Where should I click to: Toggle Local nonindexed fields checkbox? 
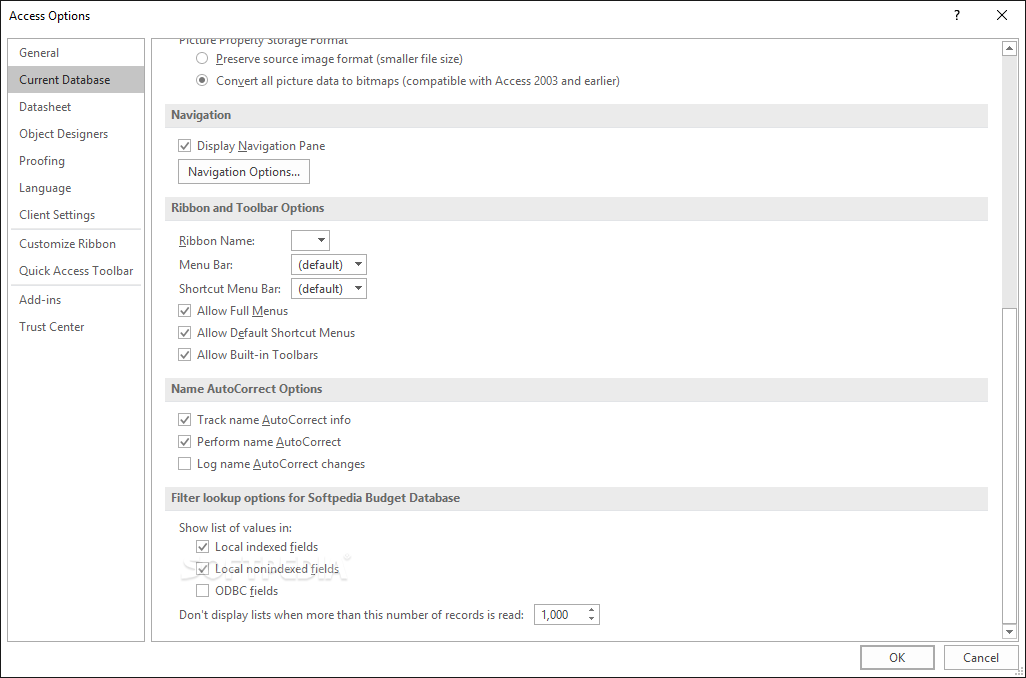(x=202, y=569)
